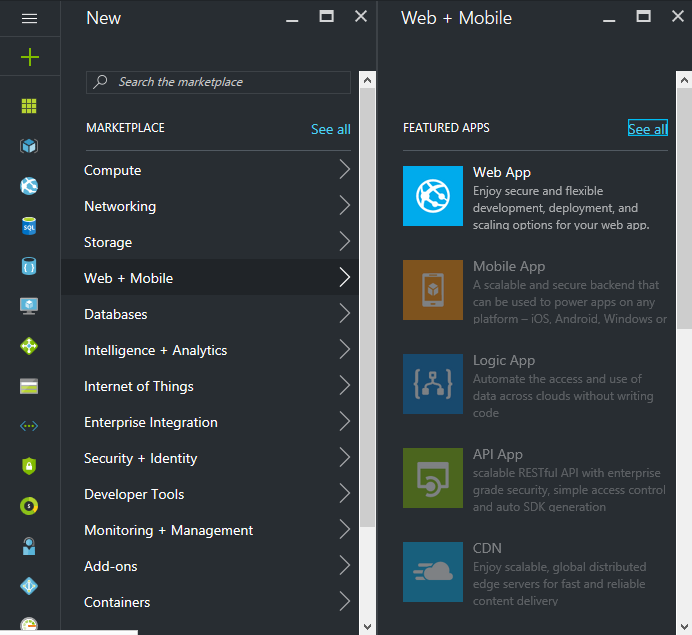Open Virtual networks dotted-arrows icon in sidebar
Viewport: 692px width, 635px height.
[x=29, y=426]
